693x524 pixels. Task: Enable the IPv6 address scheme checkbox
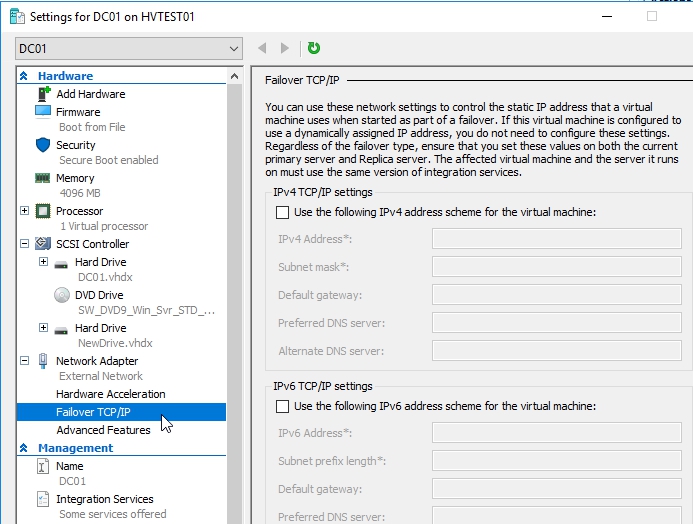pos(282,406)
